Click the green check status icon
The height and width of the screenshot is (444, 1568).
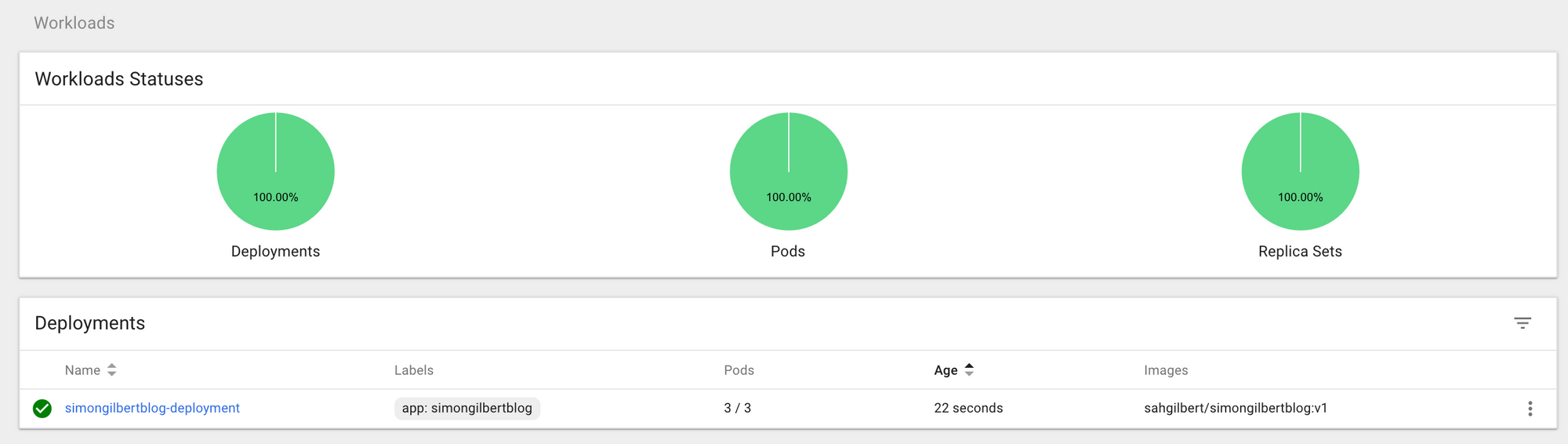(42, 409)
